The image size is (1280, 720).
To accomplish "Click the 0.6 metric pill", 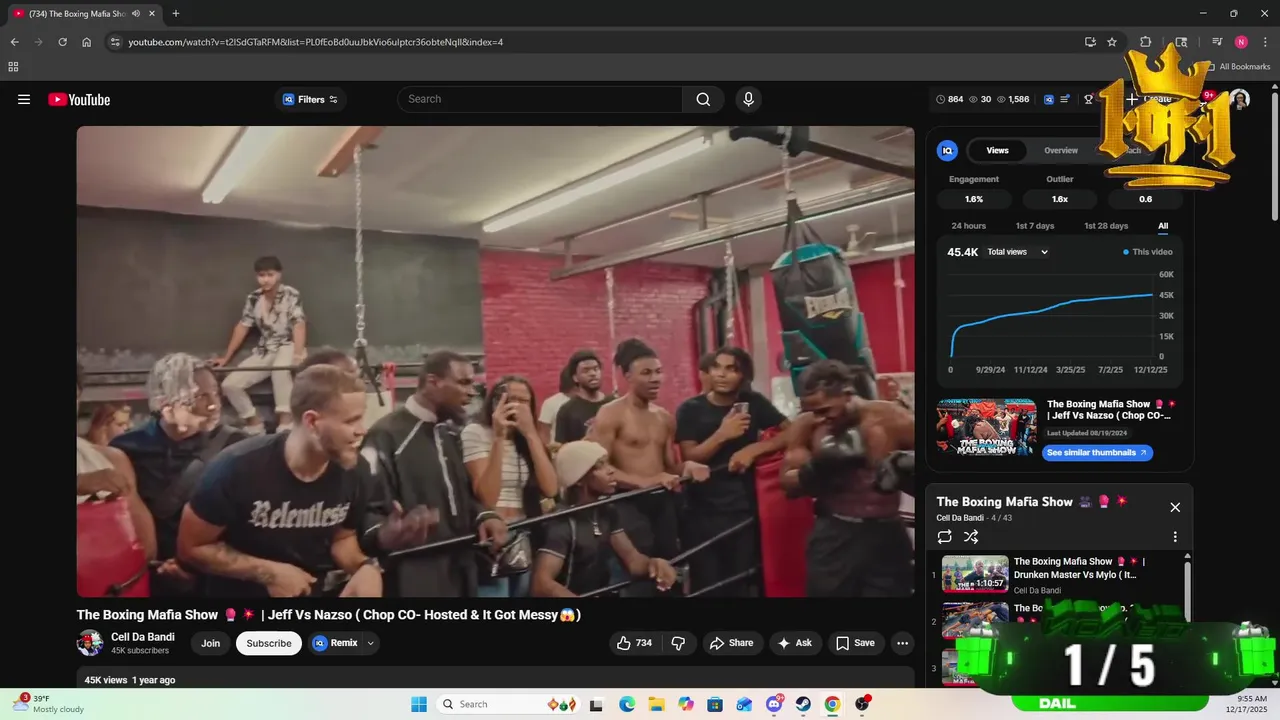I will click(1146, 199).
